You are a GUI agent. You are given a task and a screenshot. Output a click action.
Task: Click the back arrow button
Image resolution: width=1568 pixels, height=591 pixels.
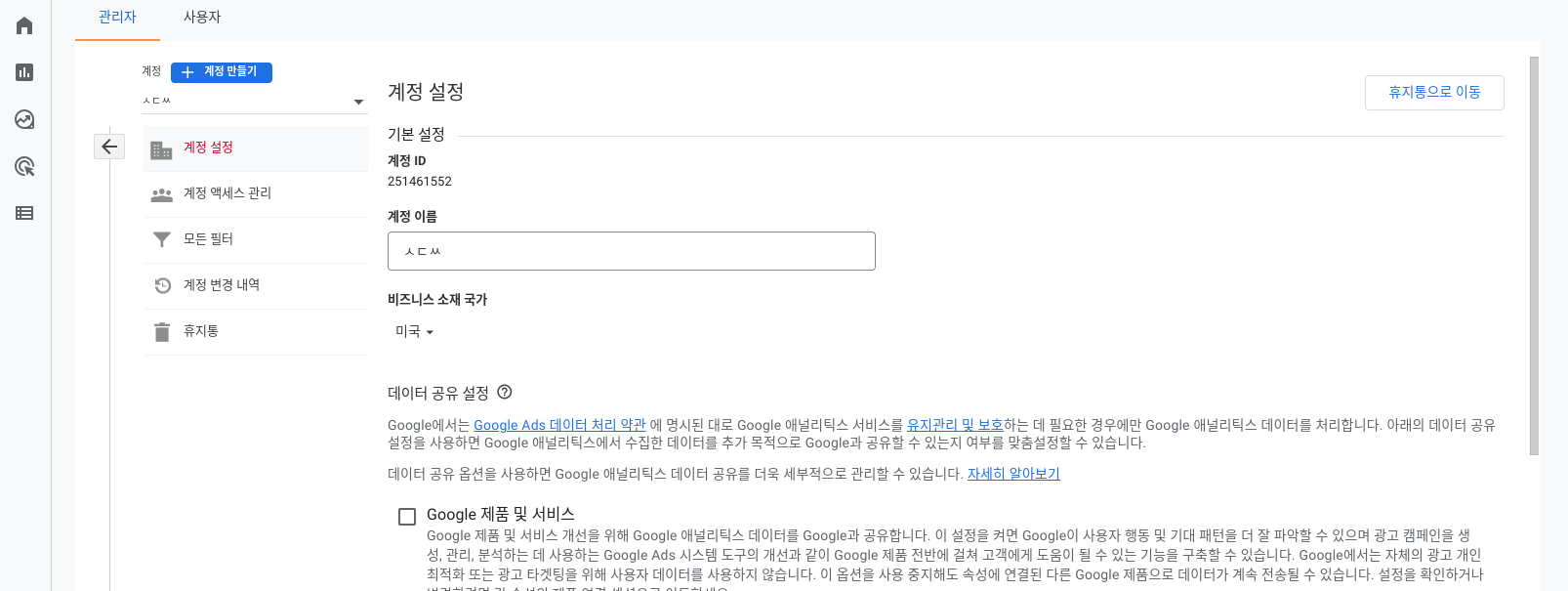point(109,147)
